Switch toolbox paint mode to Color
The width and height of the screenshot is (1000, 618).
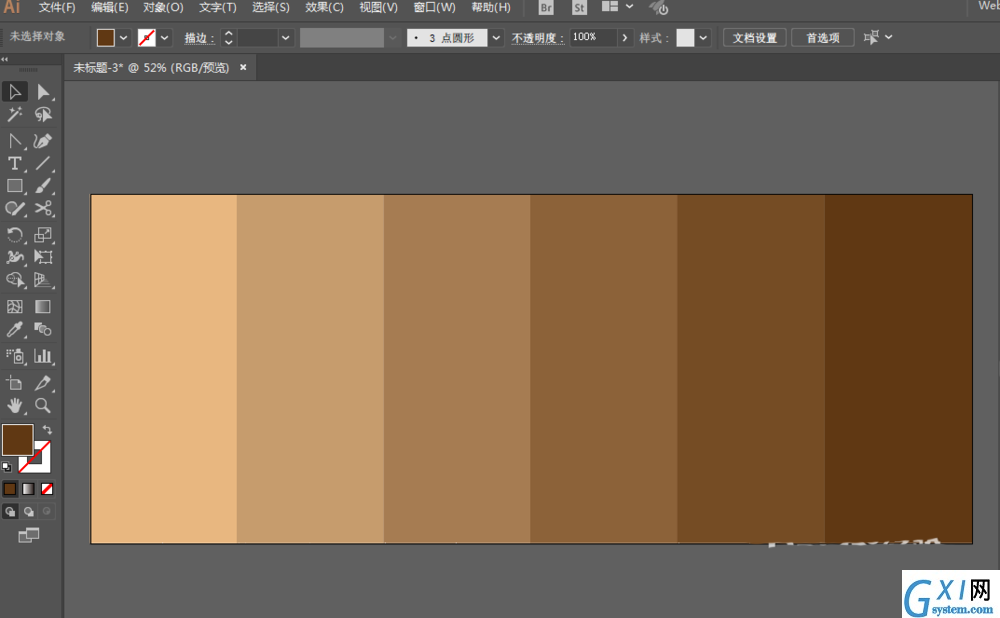tap(10, 489)
